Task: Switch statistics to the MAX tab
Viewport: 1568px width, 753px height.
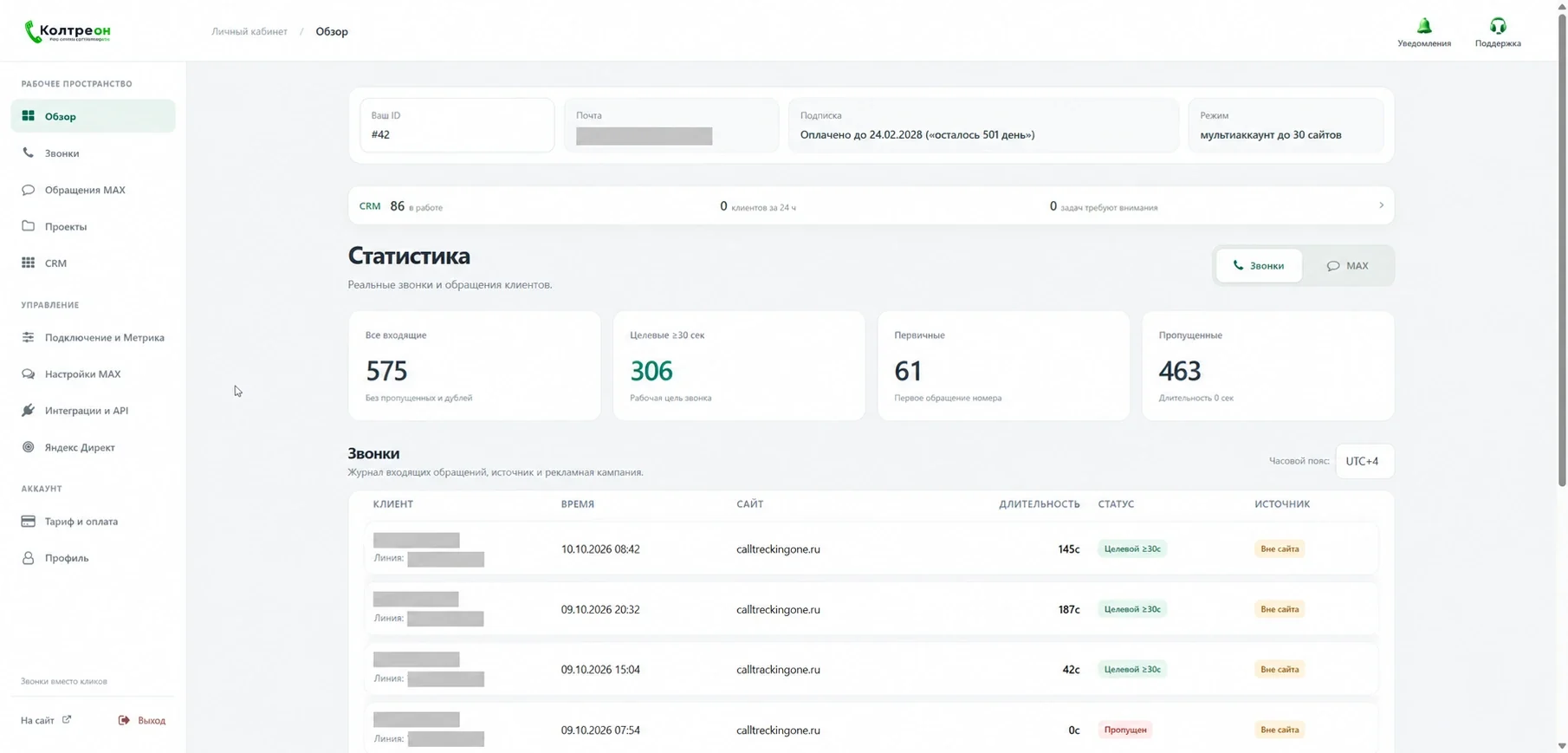Action: coord(1348,265)
